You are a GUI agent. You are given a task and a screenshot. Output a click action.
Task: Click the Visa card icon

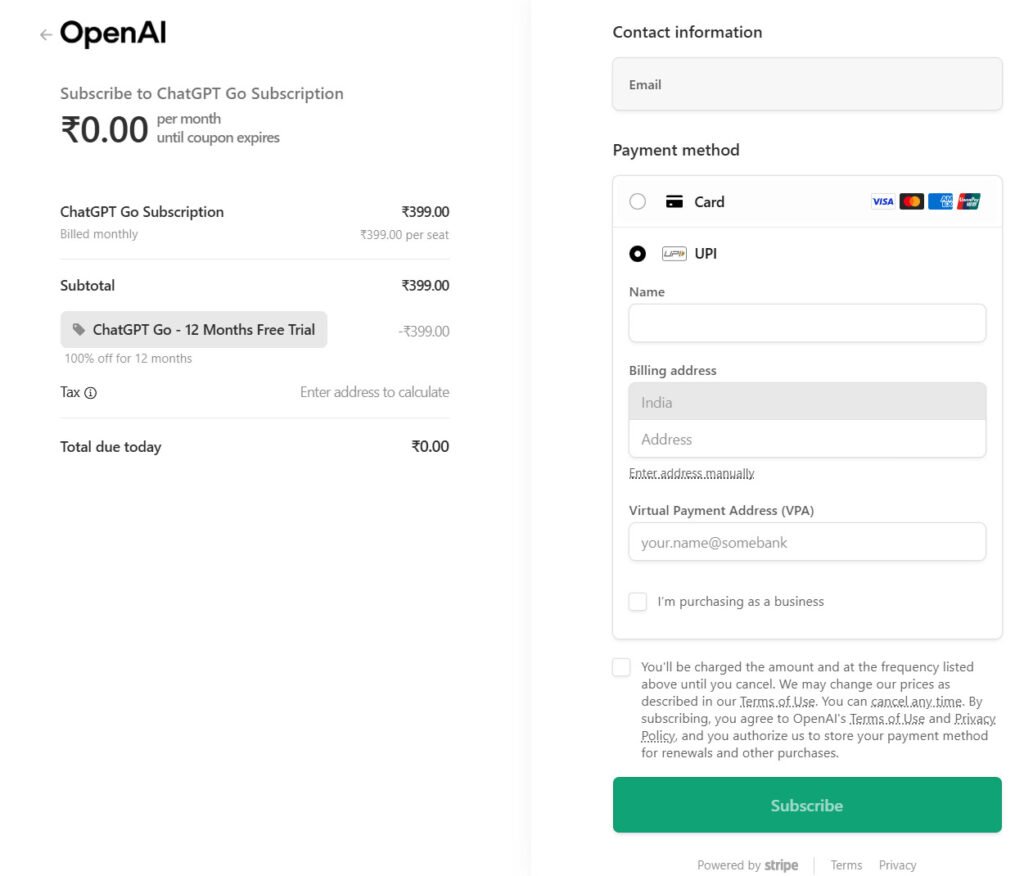click(882, 202)
